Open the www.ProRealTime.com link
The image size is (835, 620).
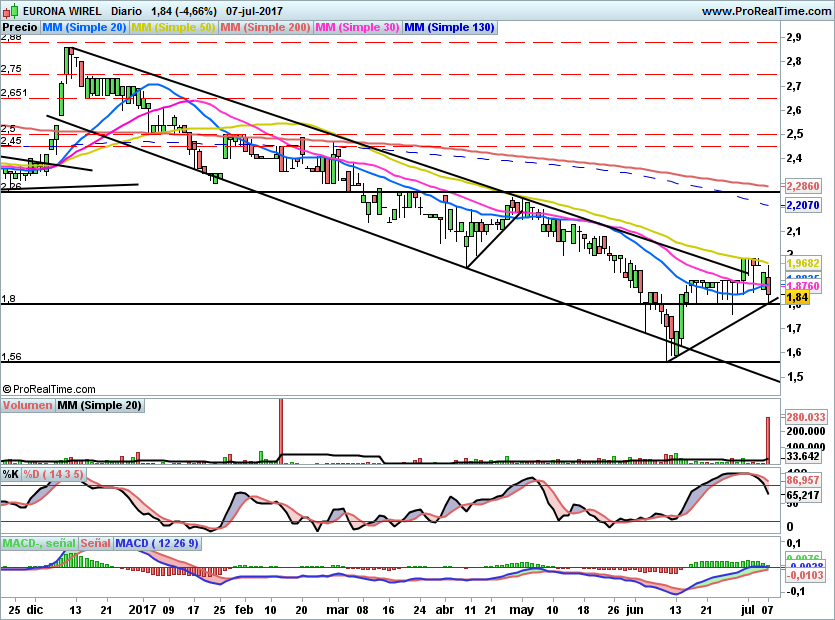766,11
